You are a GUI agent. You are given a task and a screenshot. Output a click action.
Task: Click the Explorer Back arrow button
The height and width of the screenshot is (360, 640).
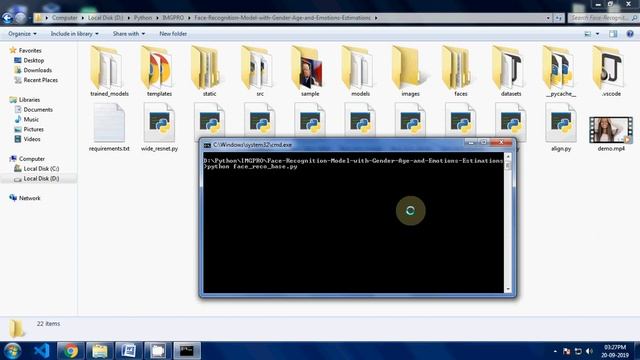click(7, 18)
